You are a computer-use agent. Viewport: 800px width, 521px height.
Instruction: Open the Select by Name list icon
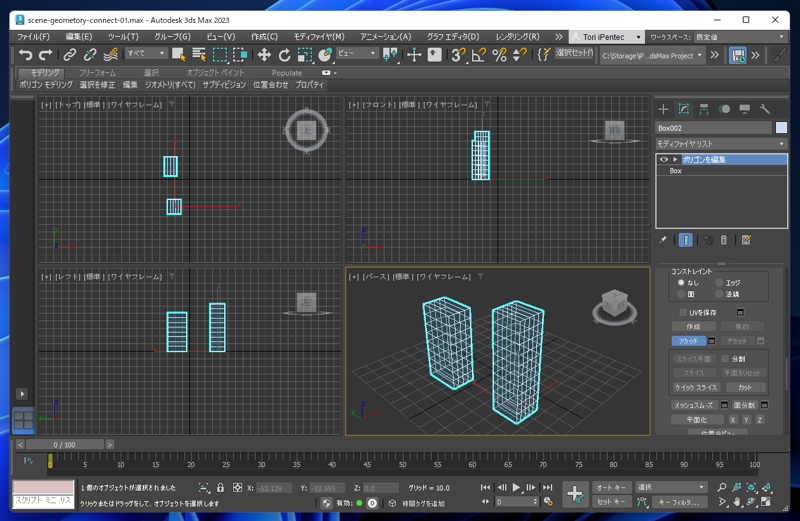[x=199, y=54]
